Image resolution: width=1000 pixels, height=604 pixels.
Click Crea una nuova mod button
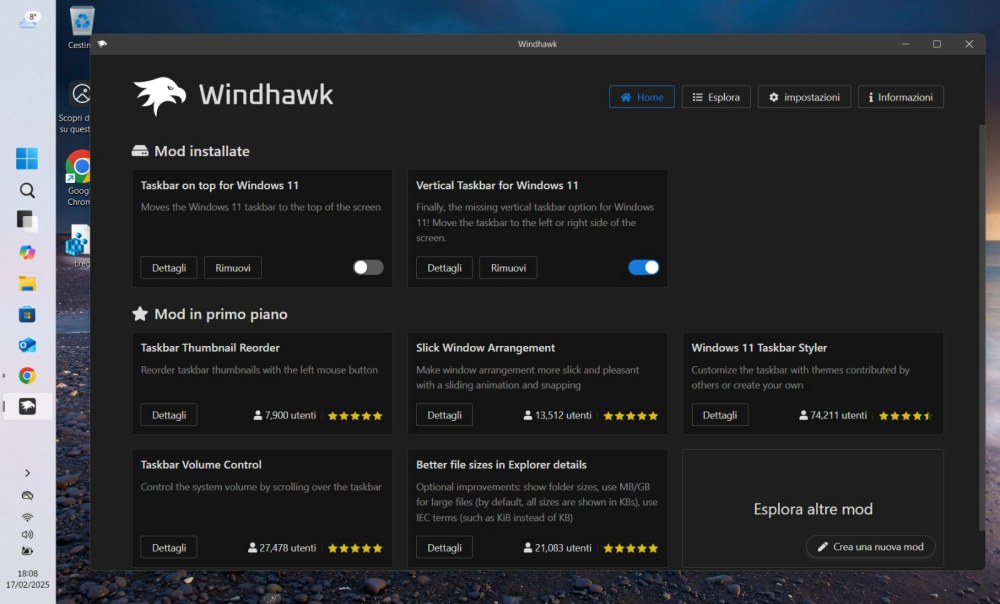point(871,547)
